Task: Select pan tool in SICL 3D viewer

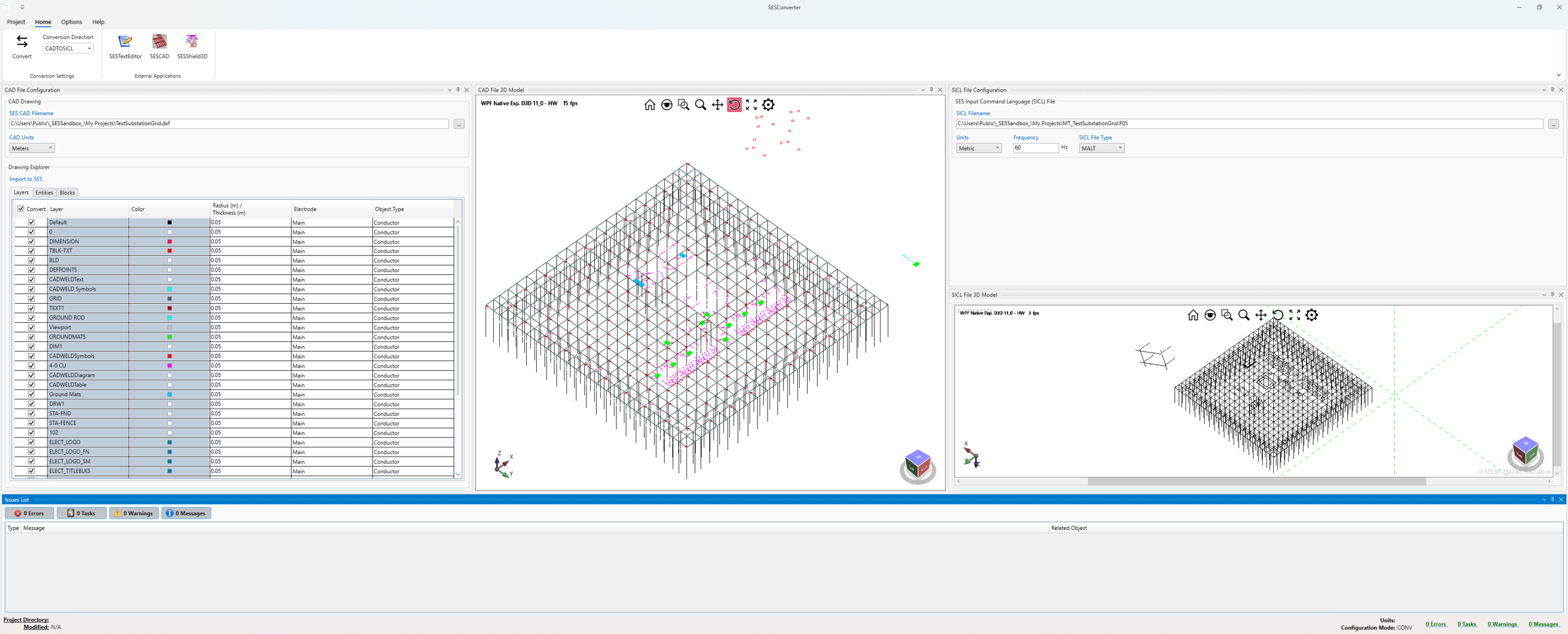Action: (1261, 315)
